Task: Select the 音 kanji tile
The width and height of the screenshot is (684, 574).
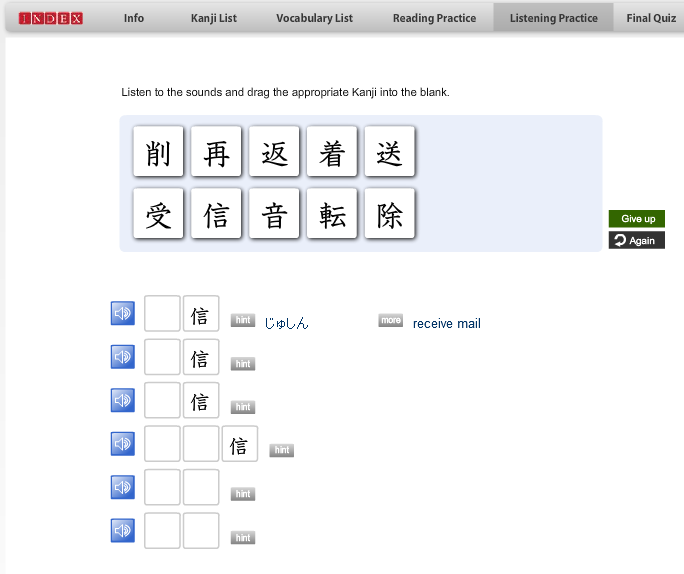Action: (274, 213)
